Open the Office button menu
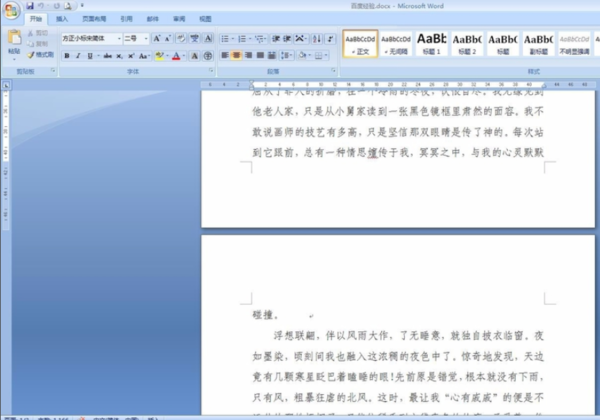The image size is (600, 420). point(11,10)
